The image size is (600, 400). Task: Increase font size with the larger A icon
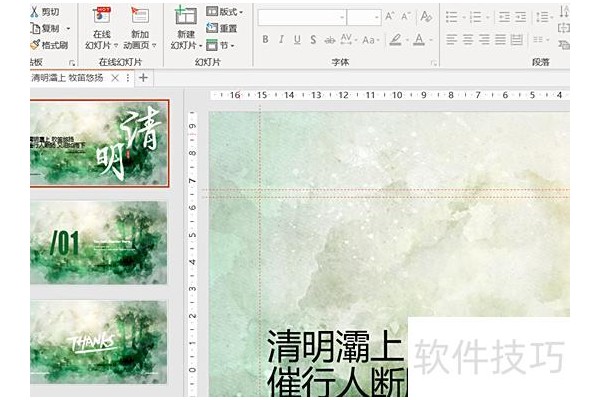[x=390, y=16]
